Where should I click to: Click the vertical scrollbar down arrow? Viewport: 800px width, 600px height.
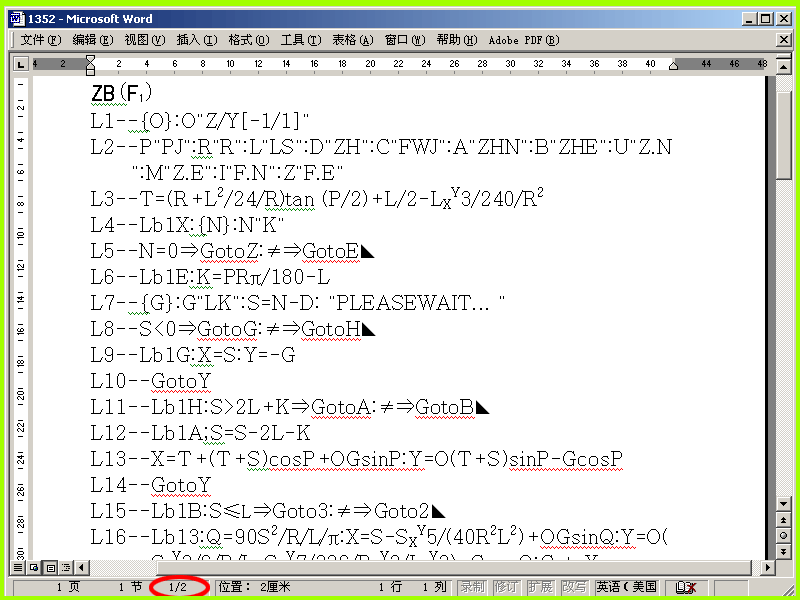(784, 504)
